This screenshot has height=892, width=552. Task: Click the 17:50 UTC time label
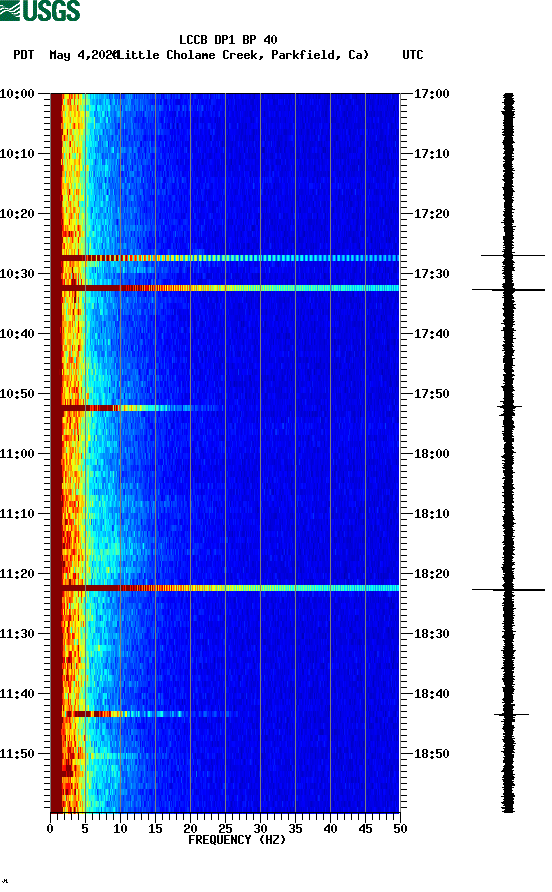431,394
